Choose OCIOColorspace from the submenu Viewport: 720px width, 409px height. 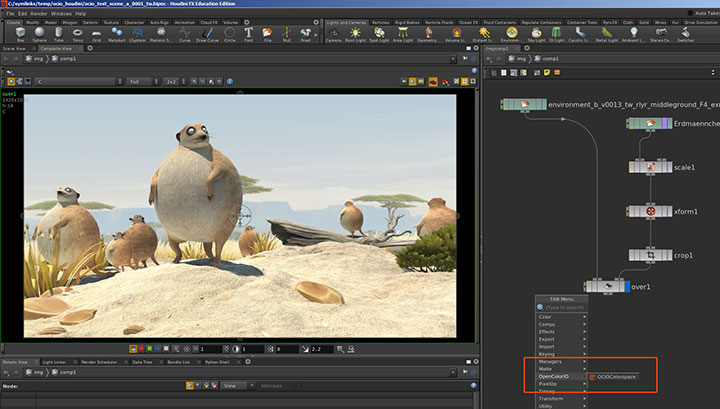coord(613,377)
